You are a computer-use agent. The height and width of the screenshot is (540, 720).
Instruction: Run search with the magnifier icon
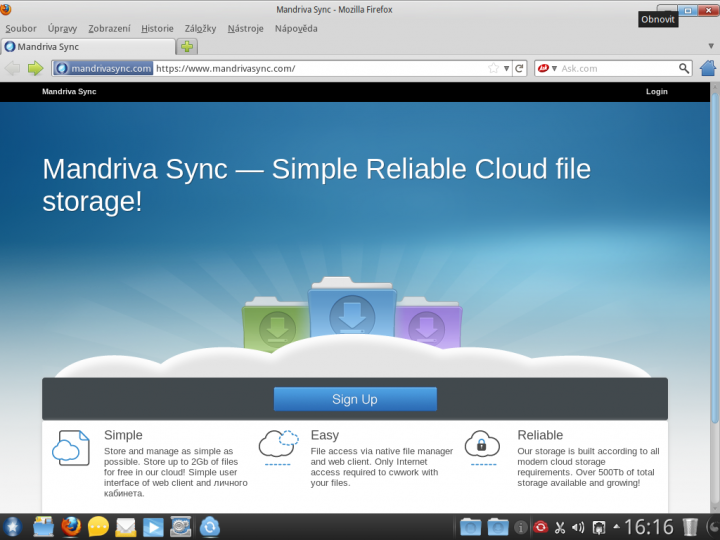[684, 68]
